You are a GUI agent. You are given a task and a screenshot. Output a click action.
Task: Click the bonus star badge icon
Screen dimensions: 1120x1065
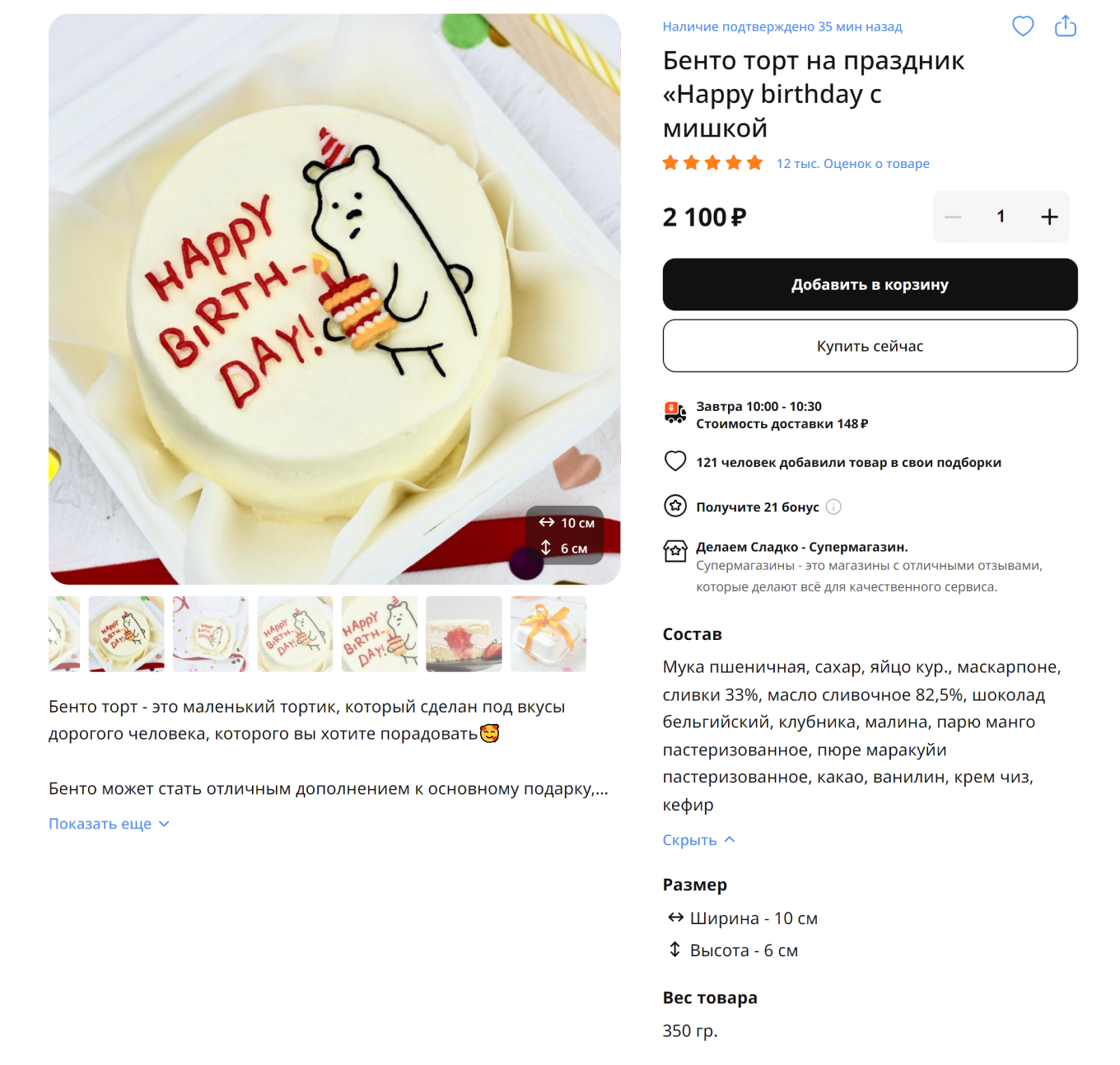[675, 506]
